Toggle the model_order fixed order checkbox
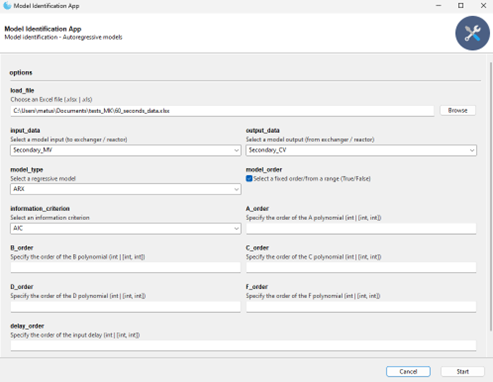493x382 pixels. pyautogui.click(x=249, y=179)
